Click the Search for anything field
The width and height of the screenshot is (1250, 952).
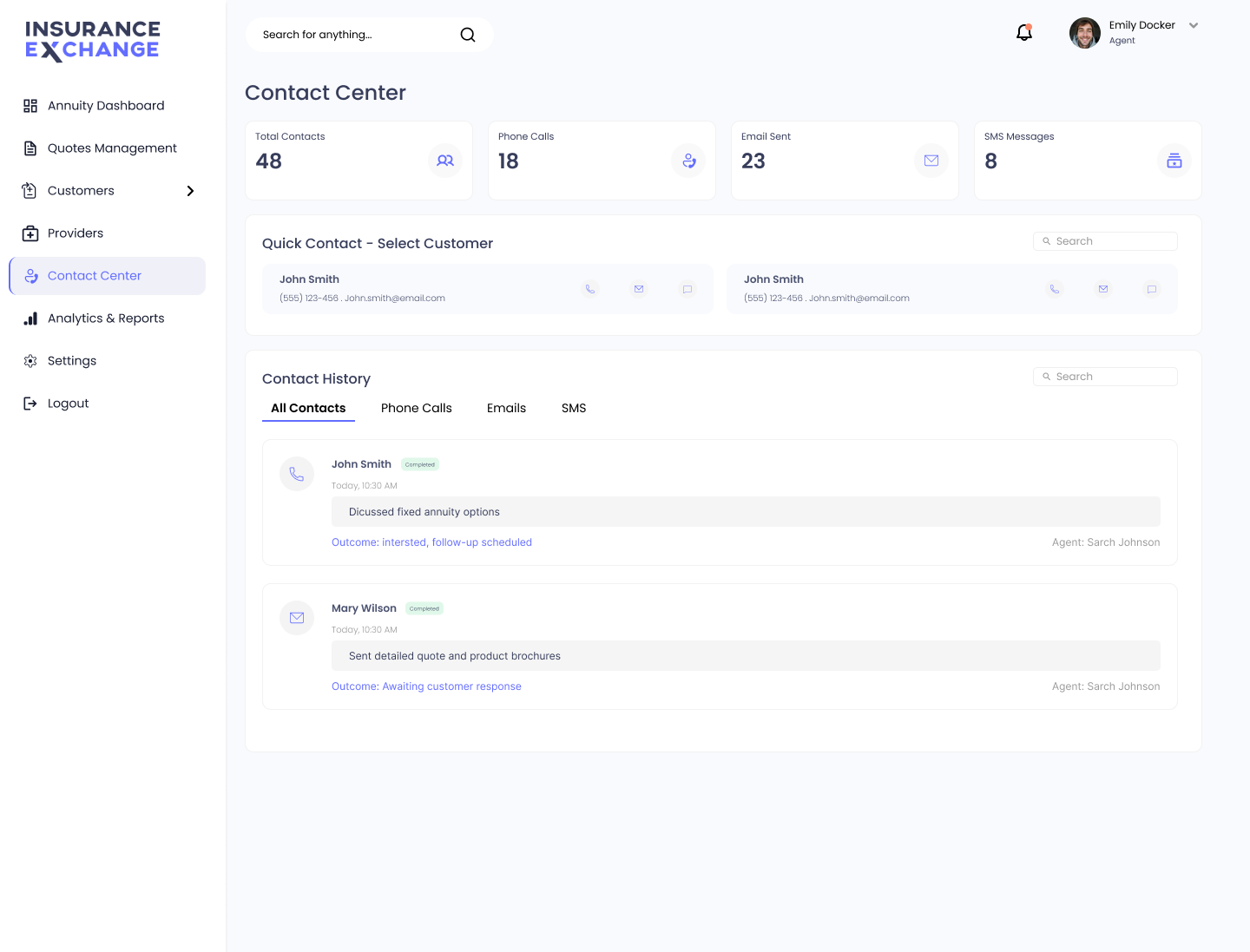[369, 35]
